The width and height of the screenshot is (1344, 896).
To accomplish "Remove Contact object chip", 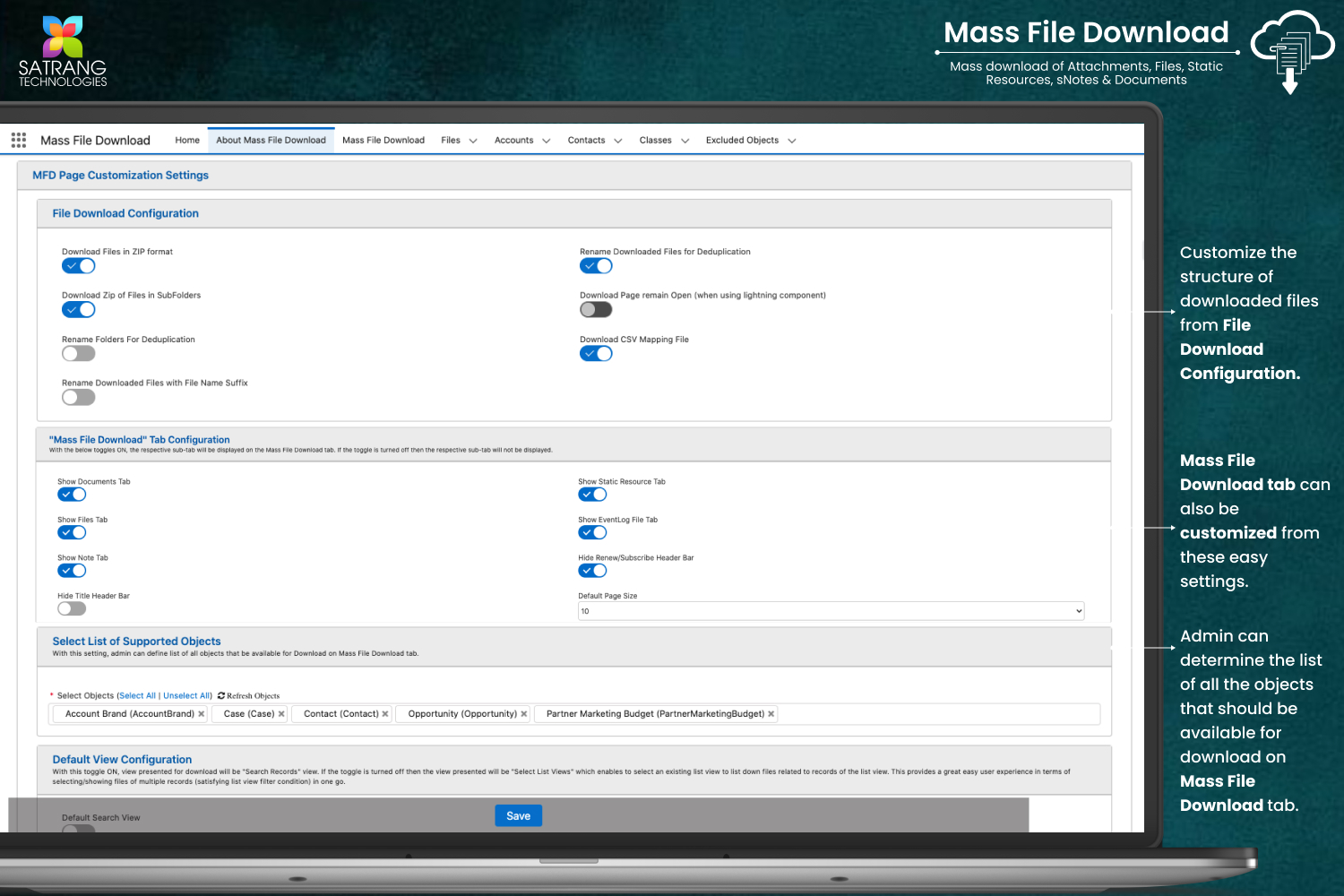I will 385,714.
